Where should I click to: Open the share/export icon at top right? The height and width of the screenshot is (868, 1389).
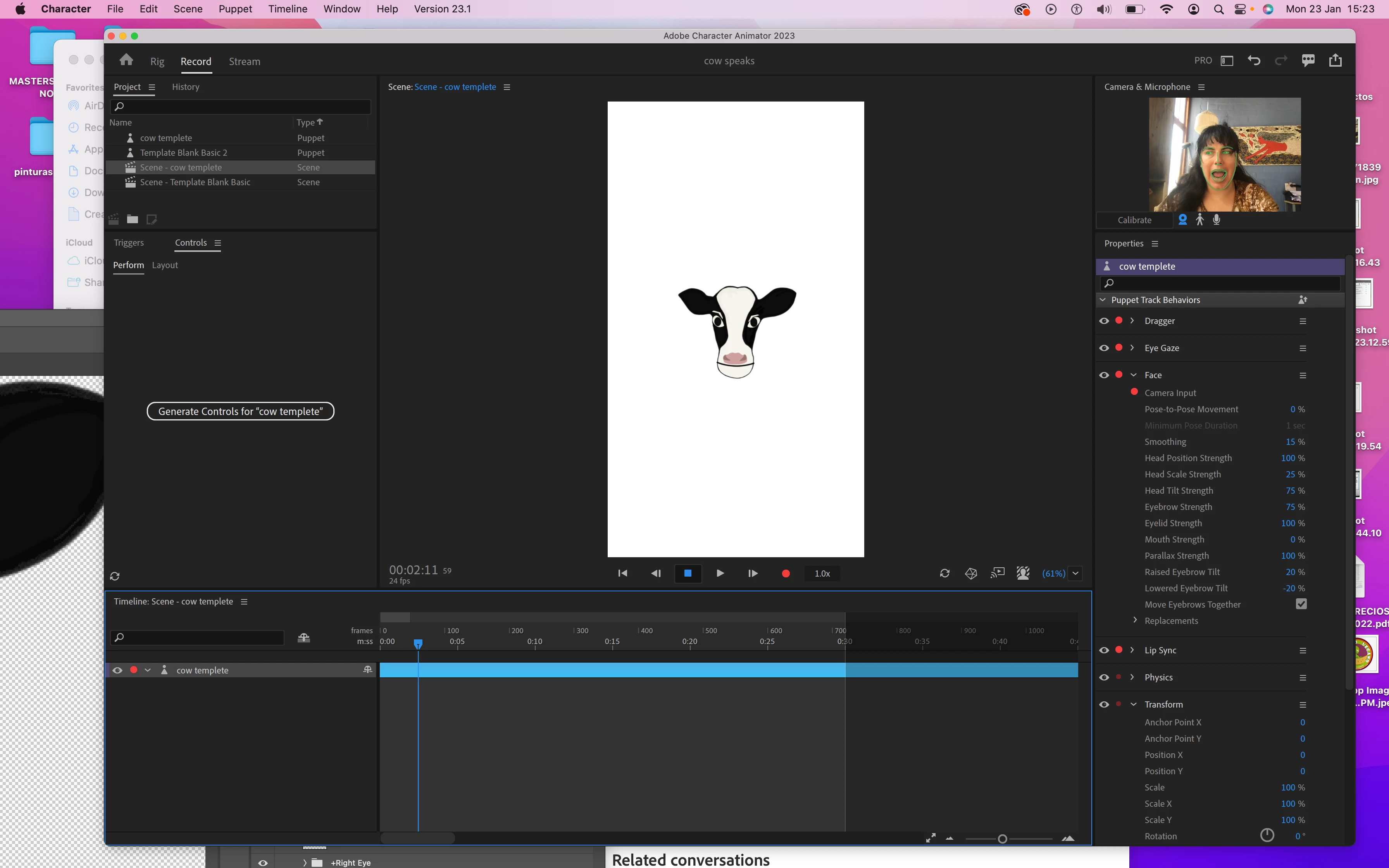tap(1335, 60)
